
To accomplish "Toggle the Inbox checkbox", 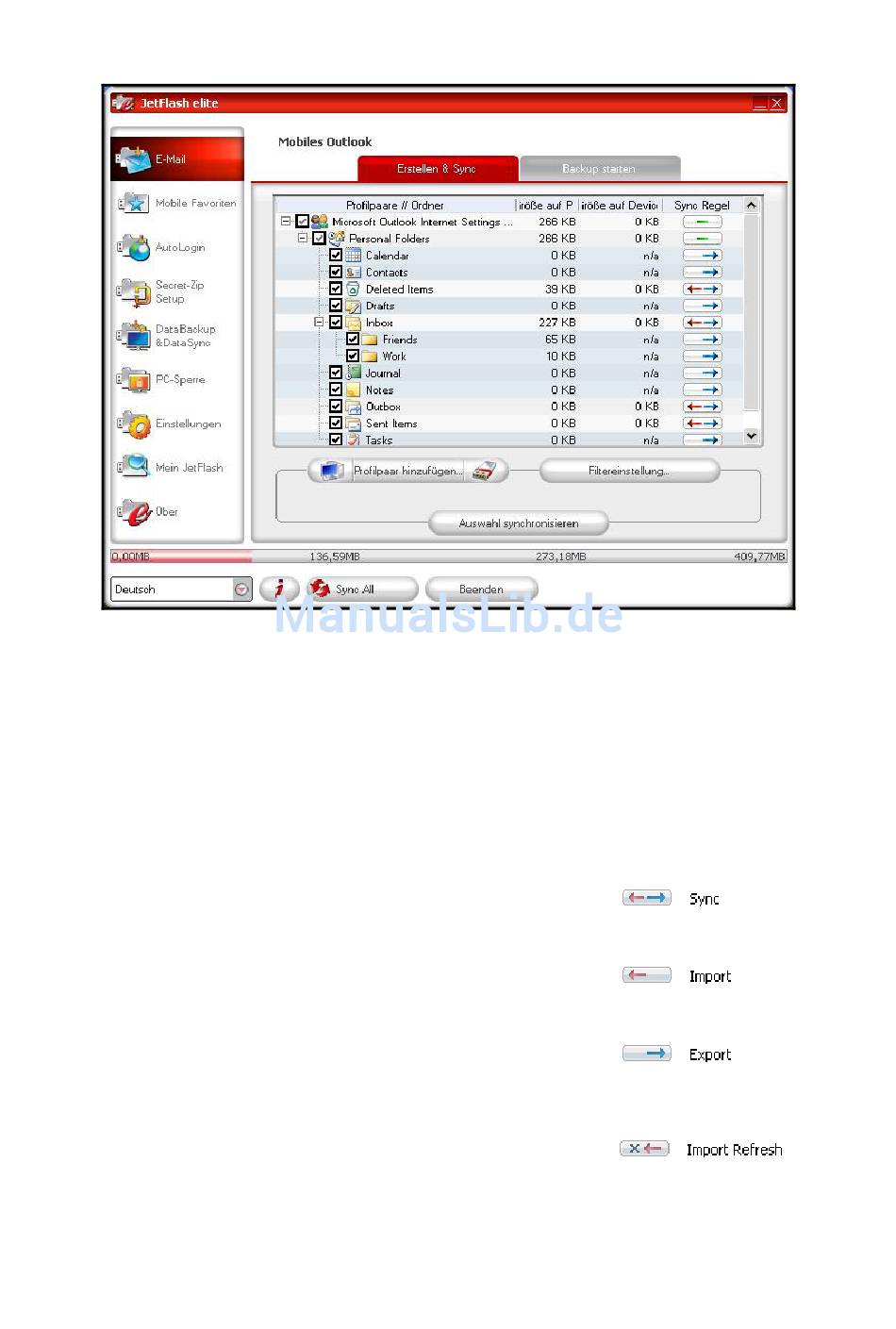I will click(x=336, y=323).
